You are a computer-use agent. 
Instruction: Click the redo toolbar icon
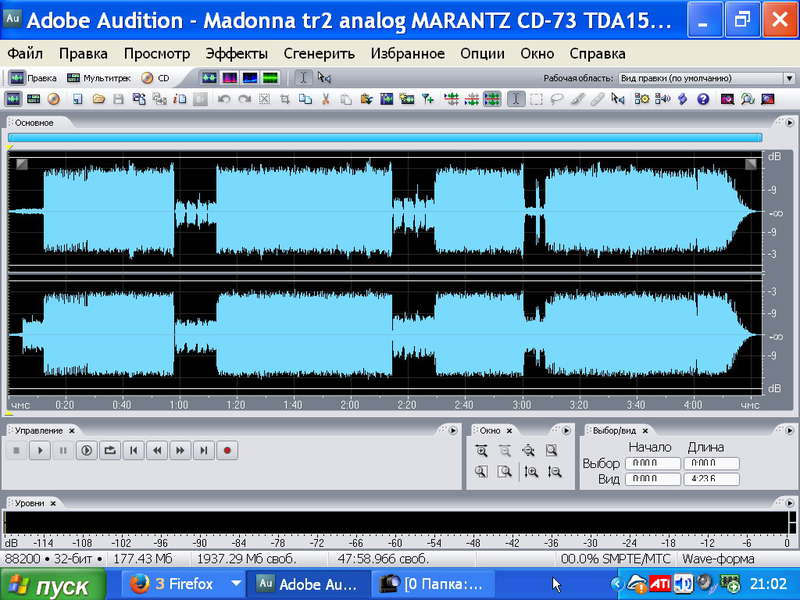[x=244, y=99]
